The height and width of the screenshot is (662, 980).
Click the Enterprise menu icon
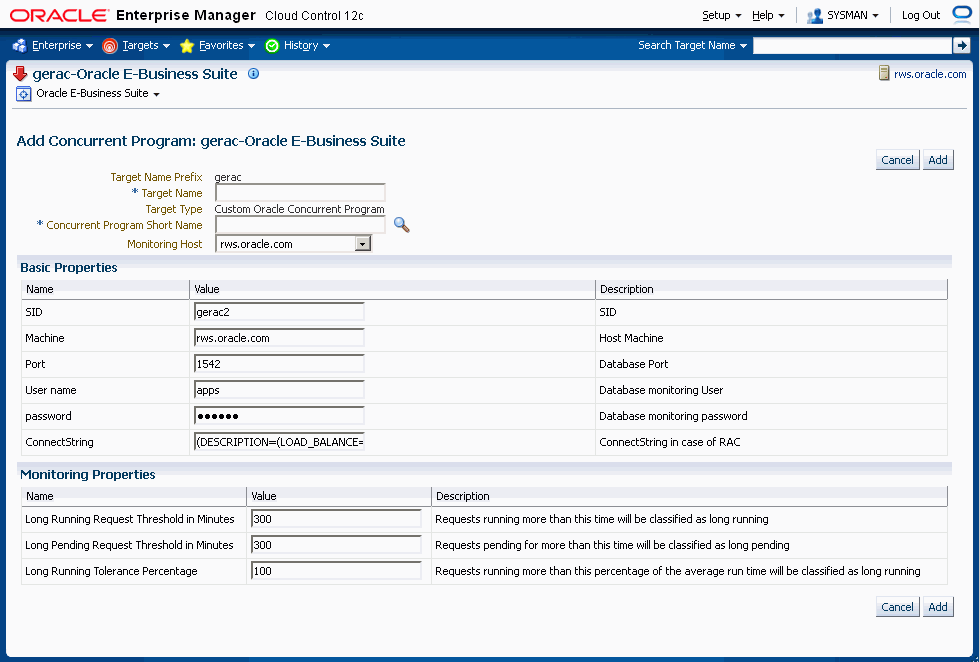[19, 46]
